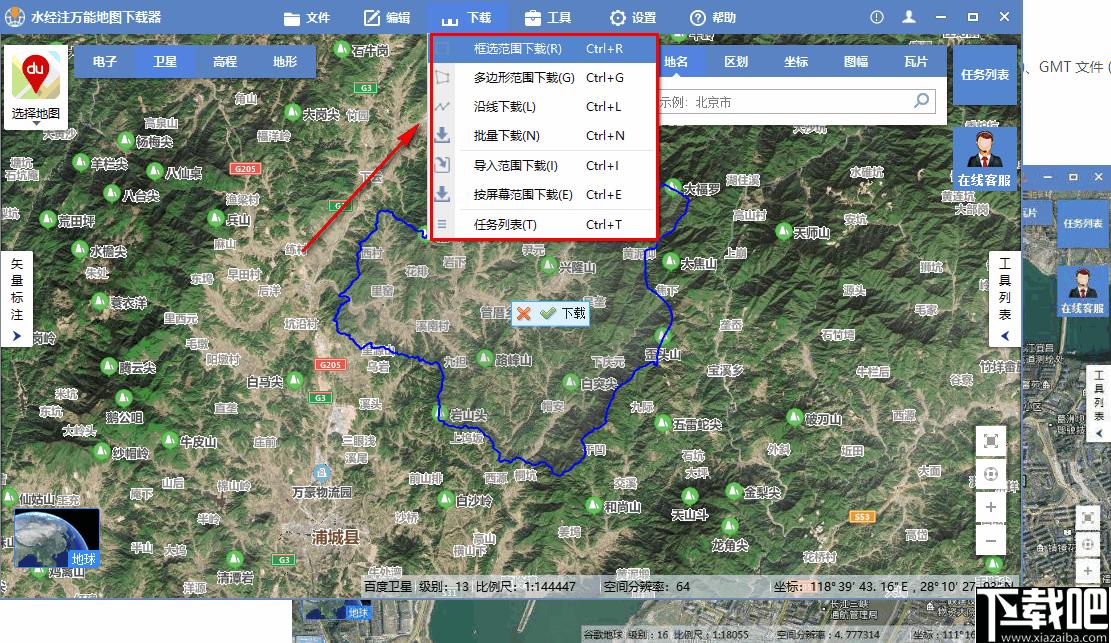Choose 任务列表(T) menu entry
The width and height of the screenshot is (1111, 643).
pos(543,224)
